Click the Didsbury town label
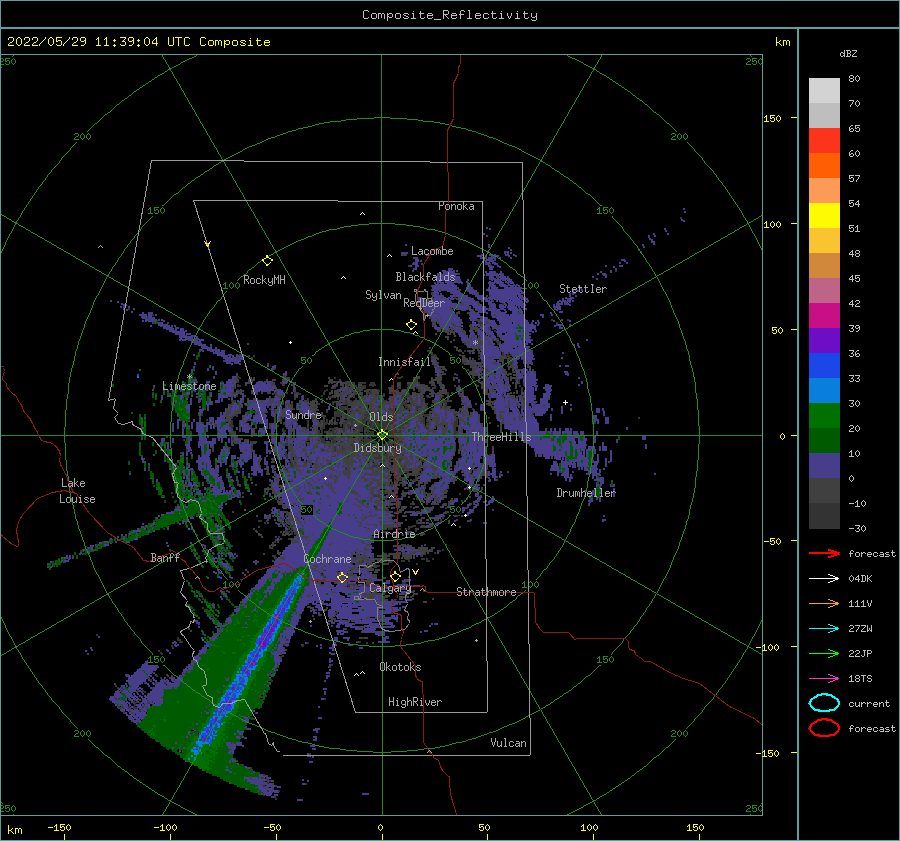 [x=378, y=448]
